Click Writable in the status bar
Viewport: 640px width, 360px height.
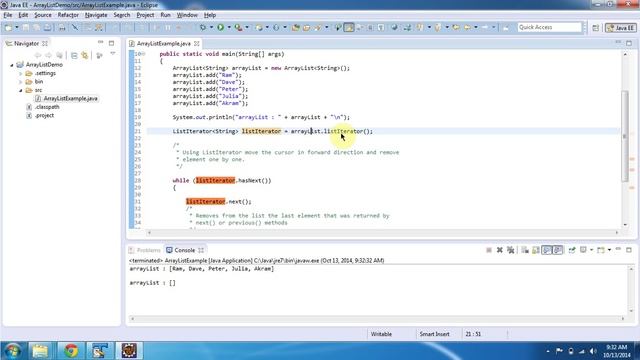(x=381, y=334)
